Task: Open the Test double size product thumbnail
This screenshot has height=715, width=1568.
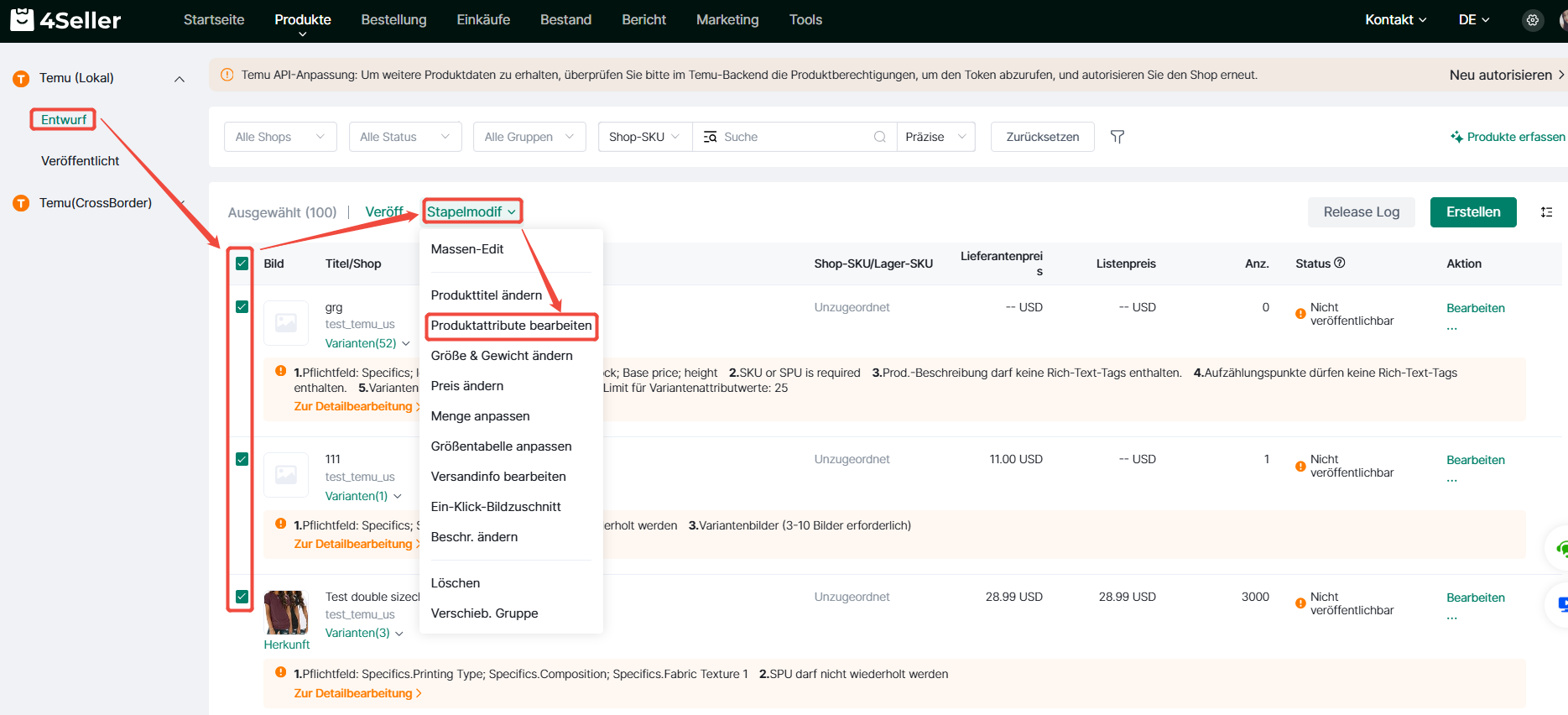Action: tap(286, 613)
